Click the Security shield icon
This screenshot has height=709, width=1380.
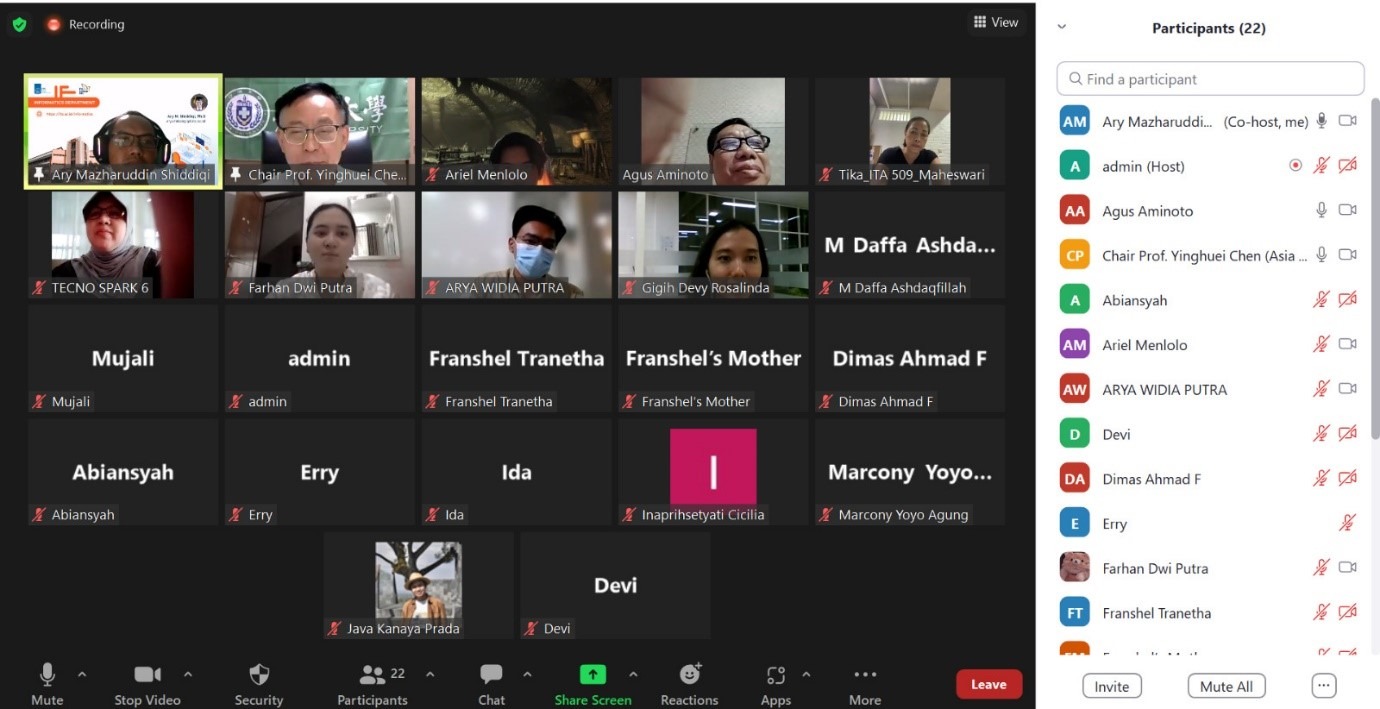click(x=259, y=675)
